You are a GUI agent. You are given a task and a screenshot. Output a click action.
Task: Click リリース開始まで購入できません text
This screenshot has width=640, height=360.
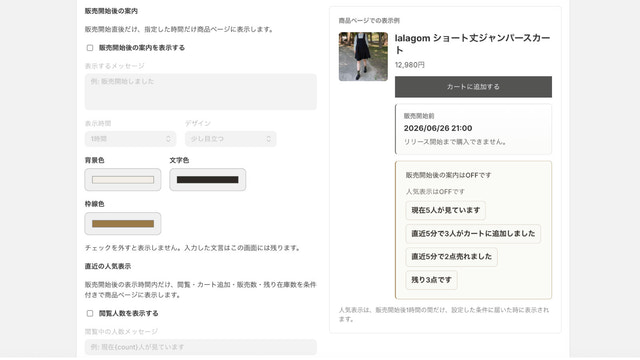(x=456, y=142)
